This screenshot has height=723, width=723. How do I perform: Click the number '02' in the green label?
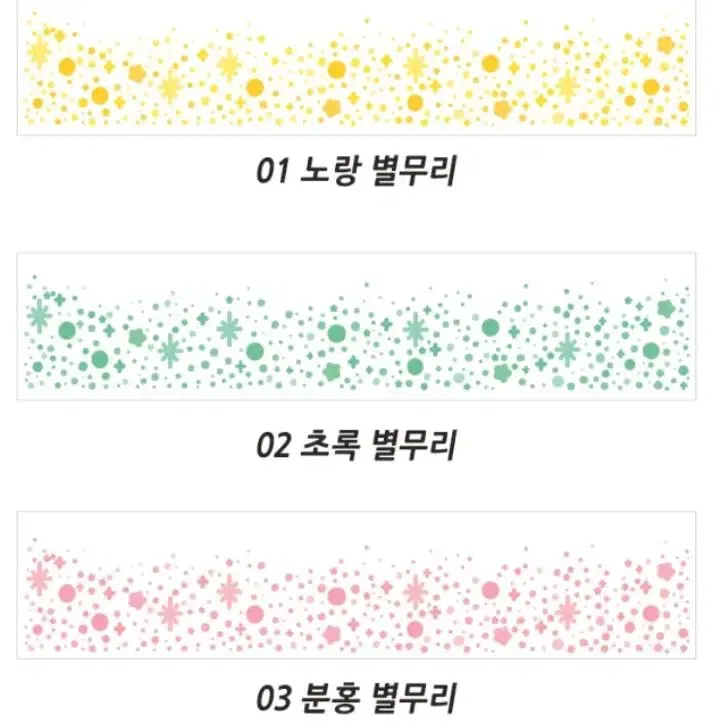click(273, 445)
